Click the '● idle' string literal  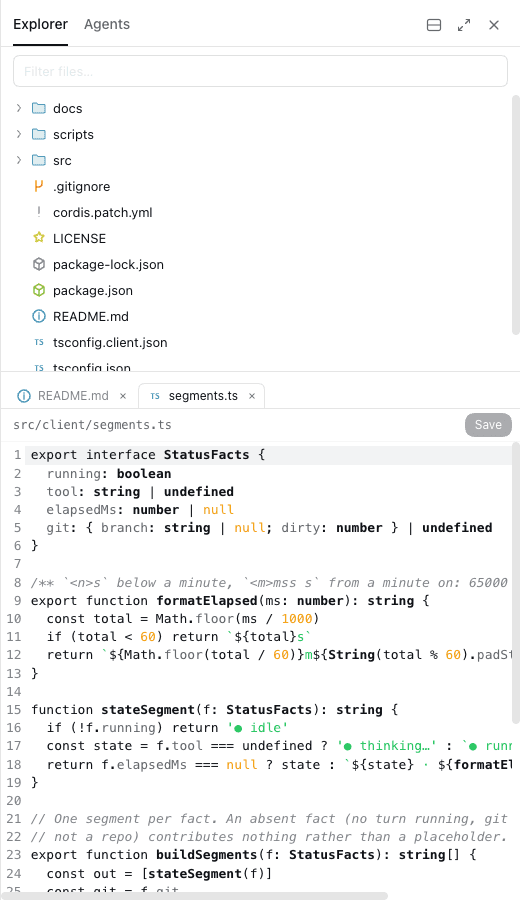[x=258, y=728]
